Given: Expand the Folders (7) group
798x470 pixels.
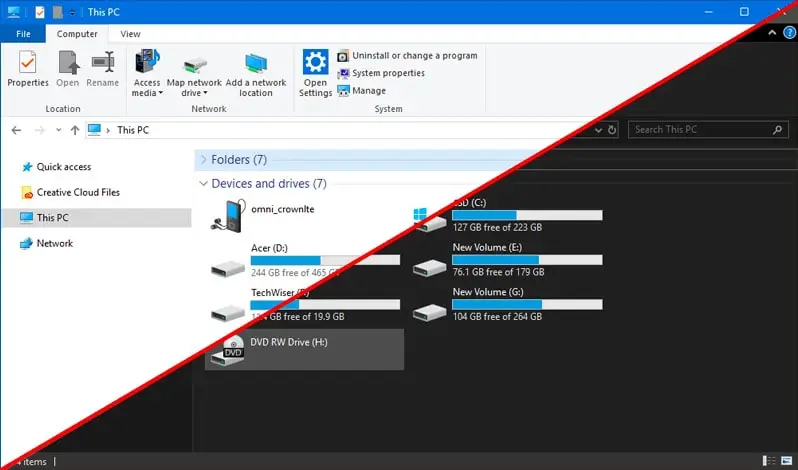Looking at the screenshot, I should [204, 160].
